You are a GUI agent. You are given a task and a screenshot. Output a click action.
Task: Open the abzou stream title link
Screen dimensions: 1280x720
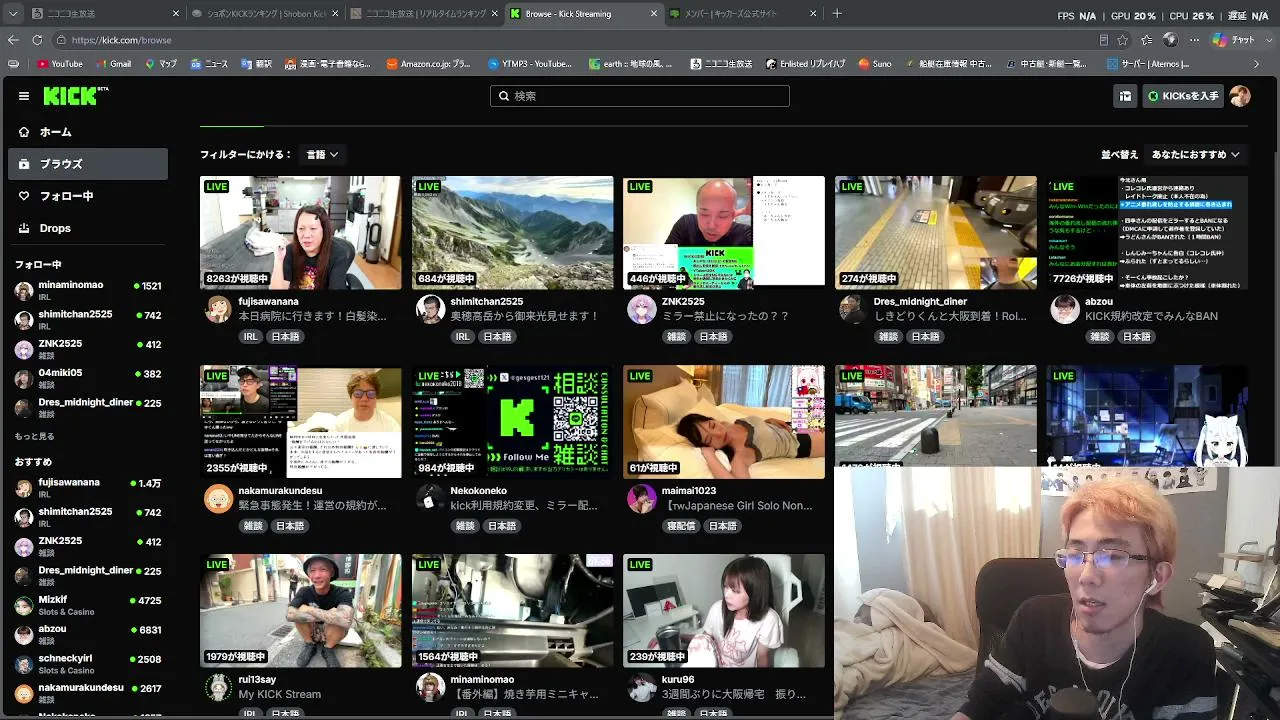click(x=1151, y=316)
